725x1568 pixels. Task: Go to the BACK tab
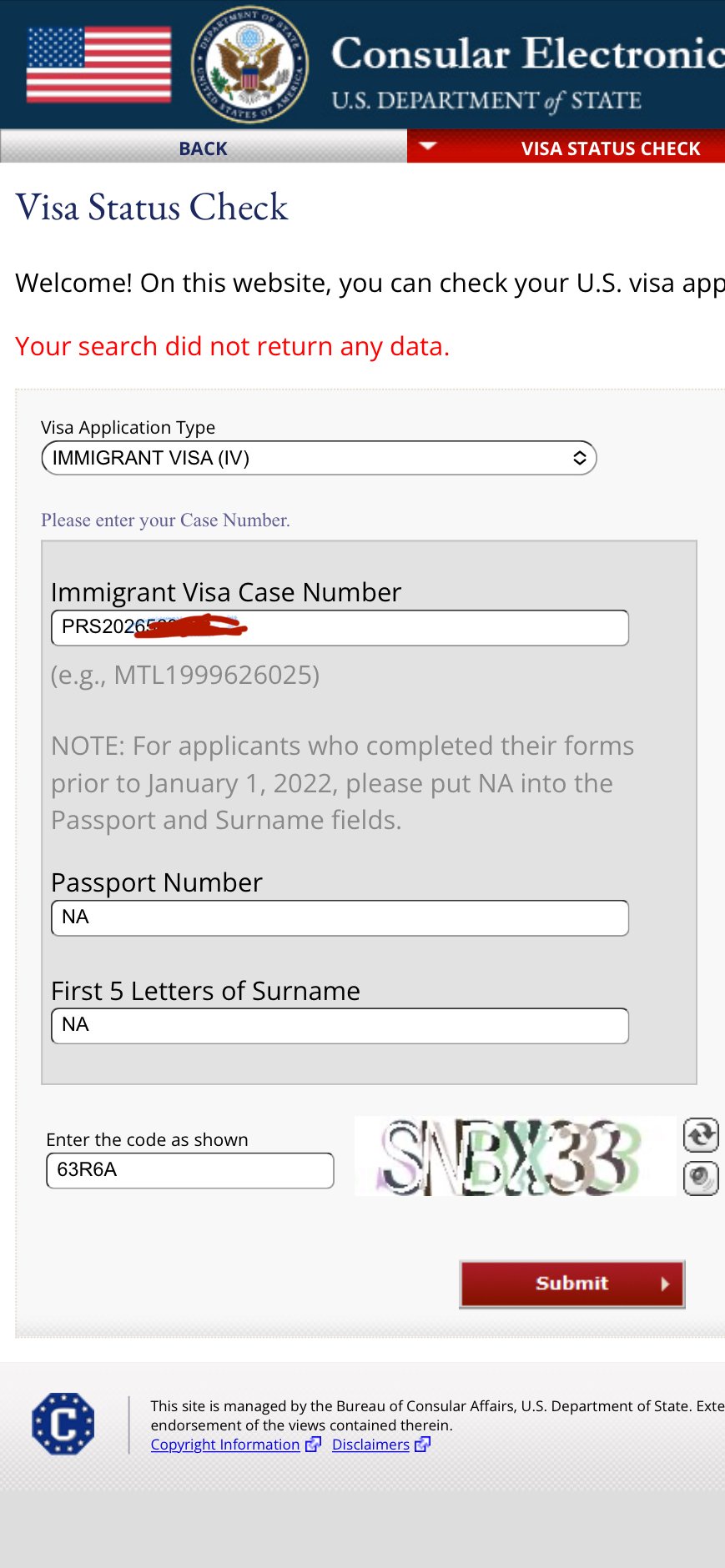(x=203, y=148)
